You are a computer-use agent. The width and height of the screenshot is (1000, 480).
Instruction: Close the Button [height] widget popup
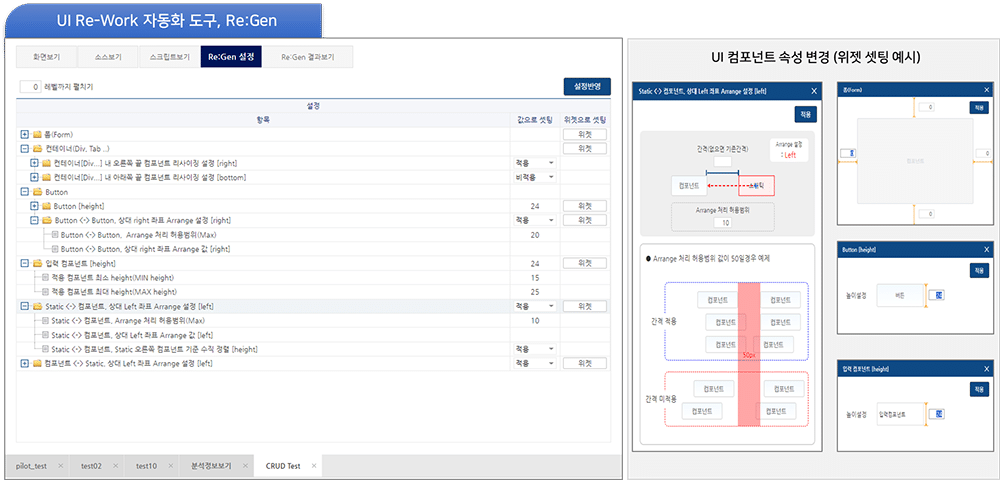[987, 250]
